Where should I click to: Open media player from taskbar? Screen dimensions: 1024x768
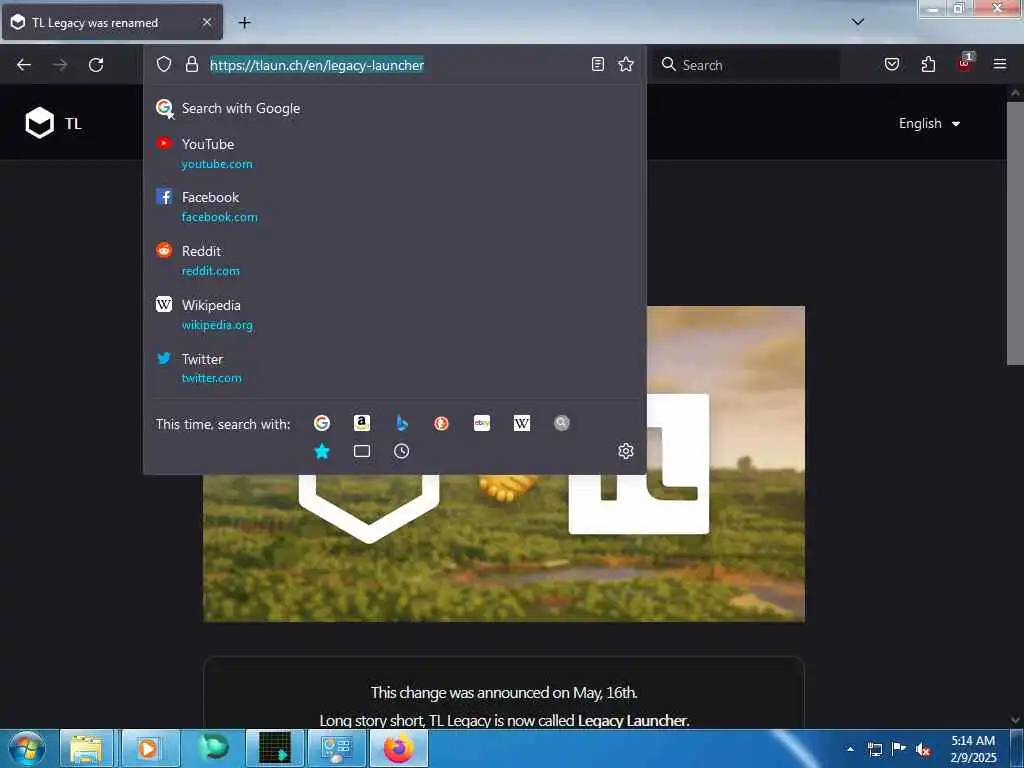pyautogui.click(x=150, y=748)
